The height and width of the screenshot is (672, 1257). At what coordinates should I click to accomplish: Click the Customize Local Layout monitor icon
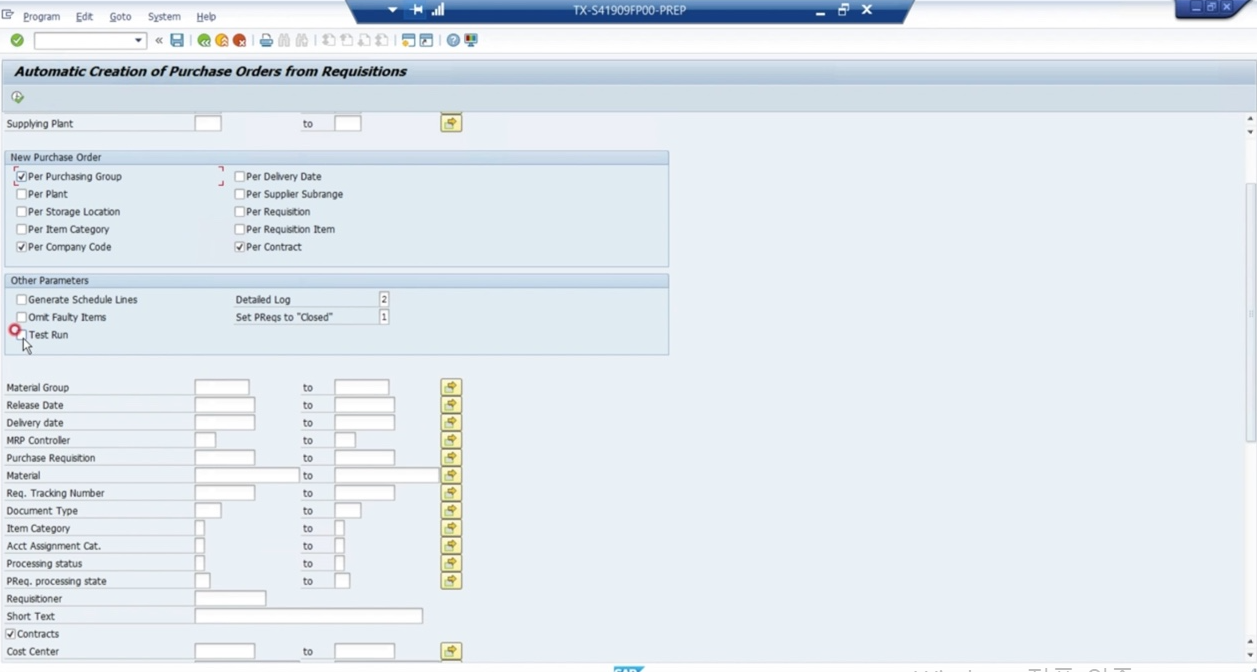tap(471, 40)
